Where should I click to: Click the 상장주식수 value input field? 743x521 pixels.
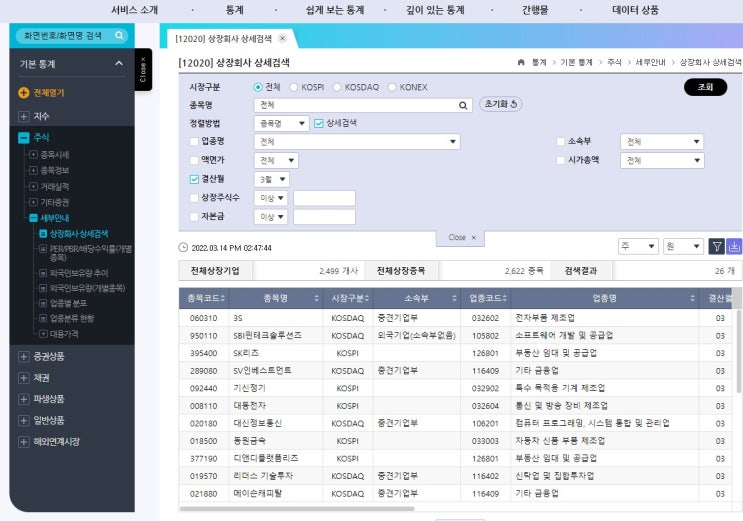point(324,198)
